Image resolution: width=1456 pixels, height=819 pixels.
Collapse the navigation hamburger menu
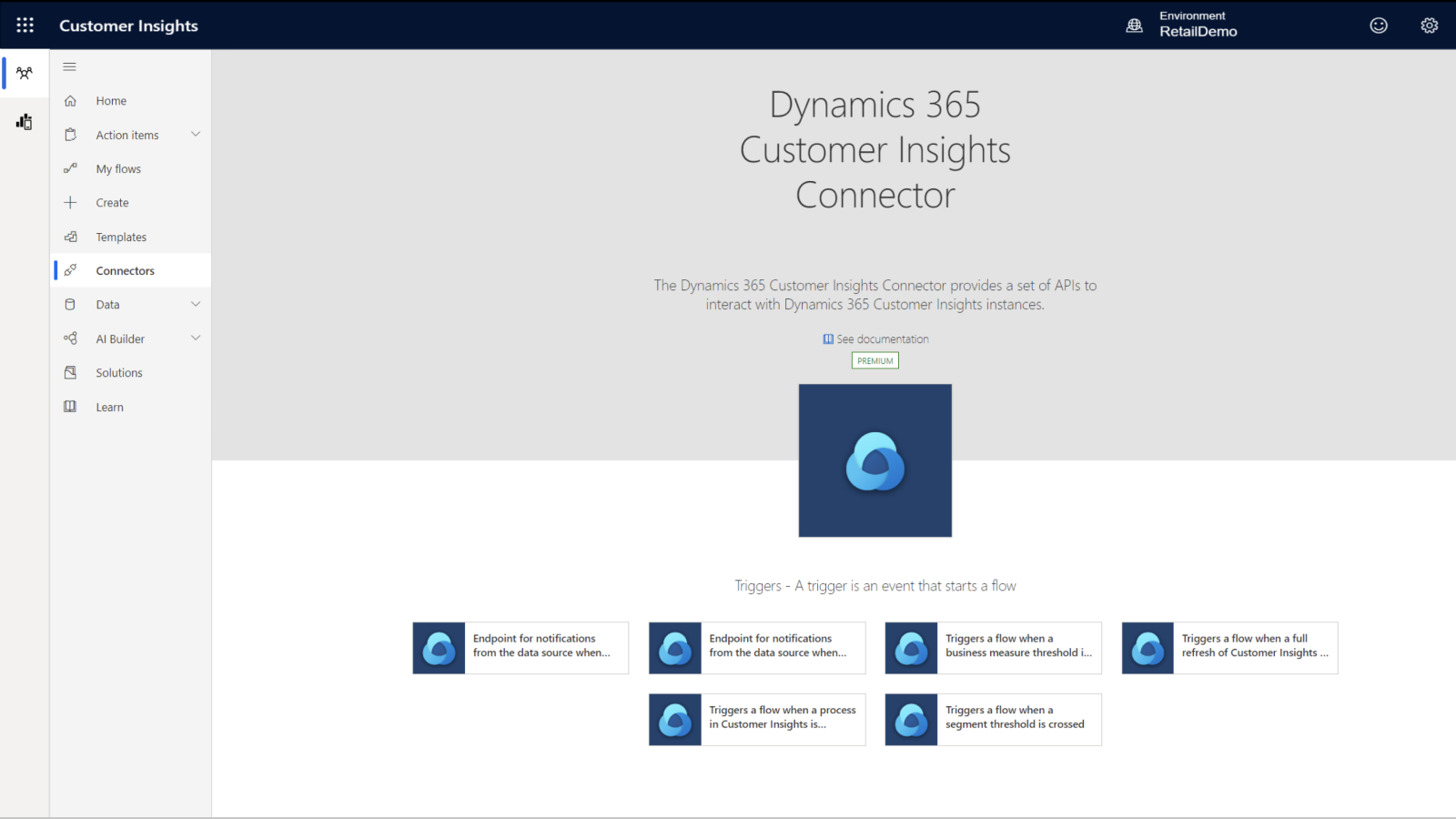(x=69, y=66)
